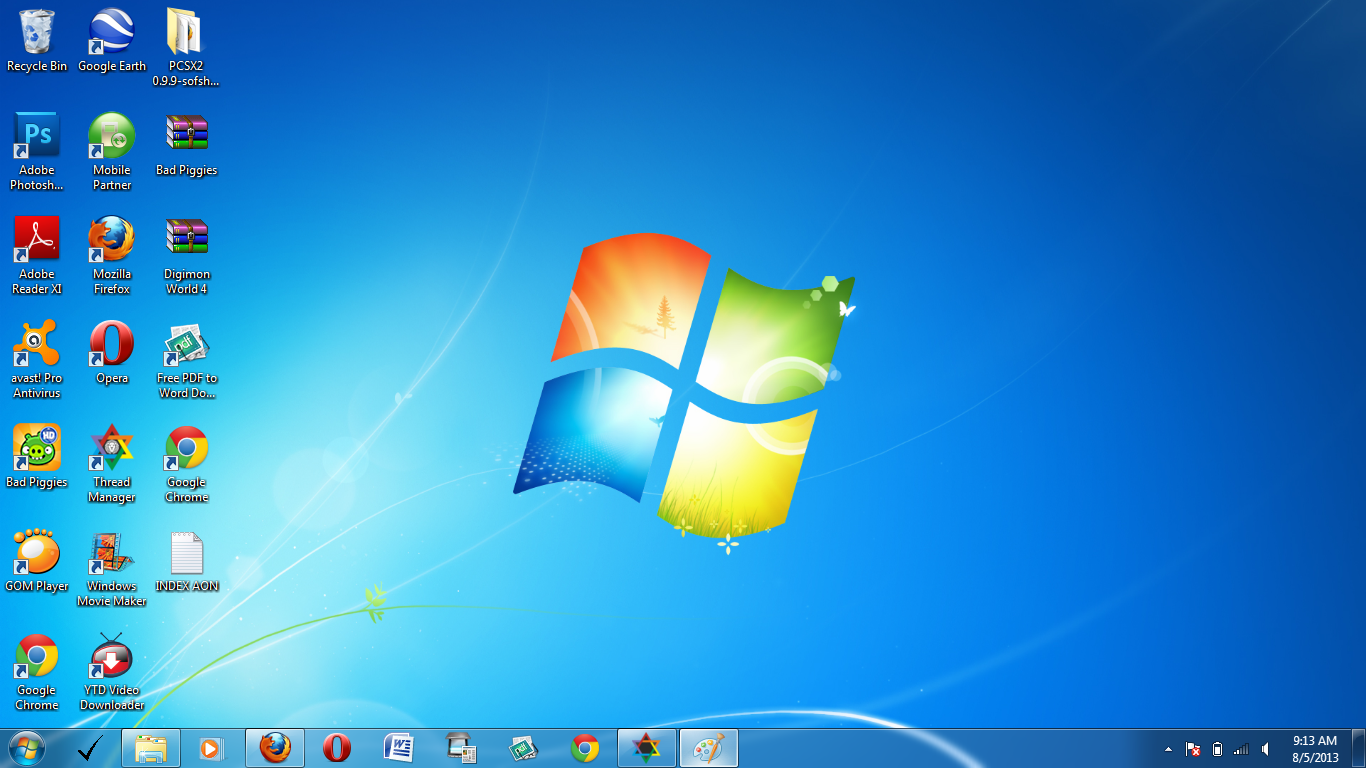The image size is (1366, 768).
Task: Select the Digimon World 4 archive icon
Action: pos(186,256)
